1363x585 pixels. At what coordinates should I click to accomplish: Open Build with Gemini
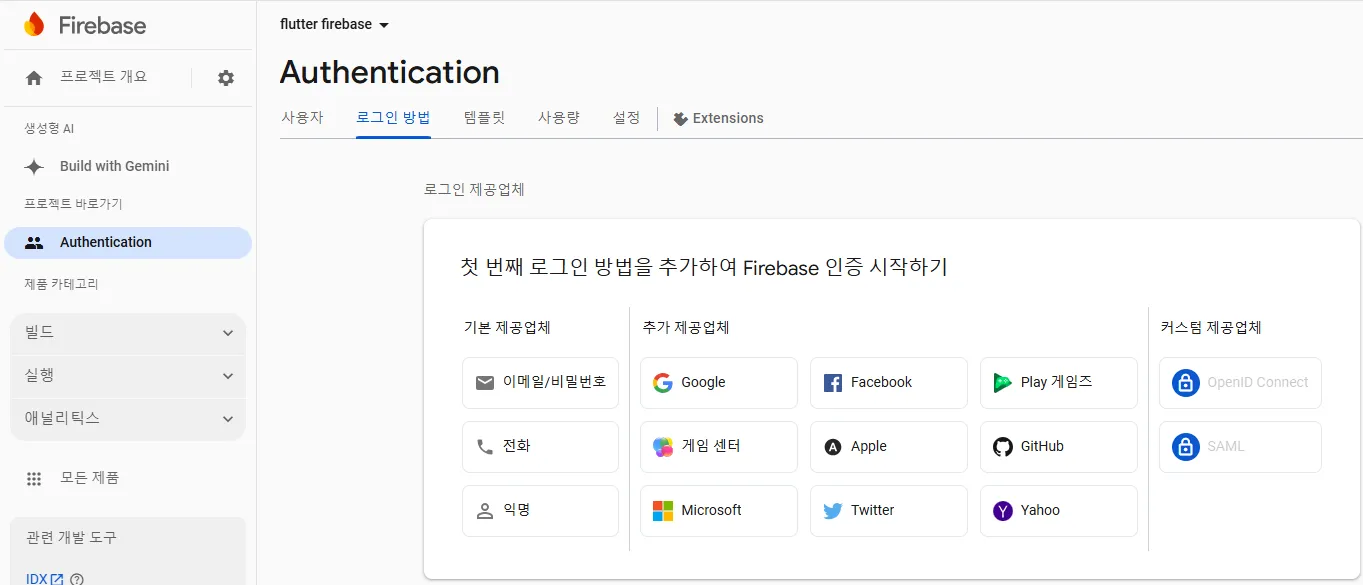pyautogui.click(x=115, y=167)
